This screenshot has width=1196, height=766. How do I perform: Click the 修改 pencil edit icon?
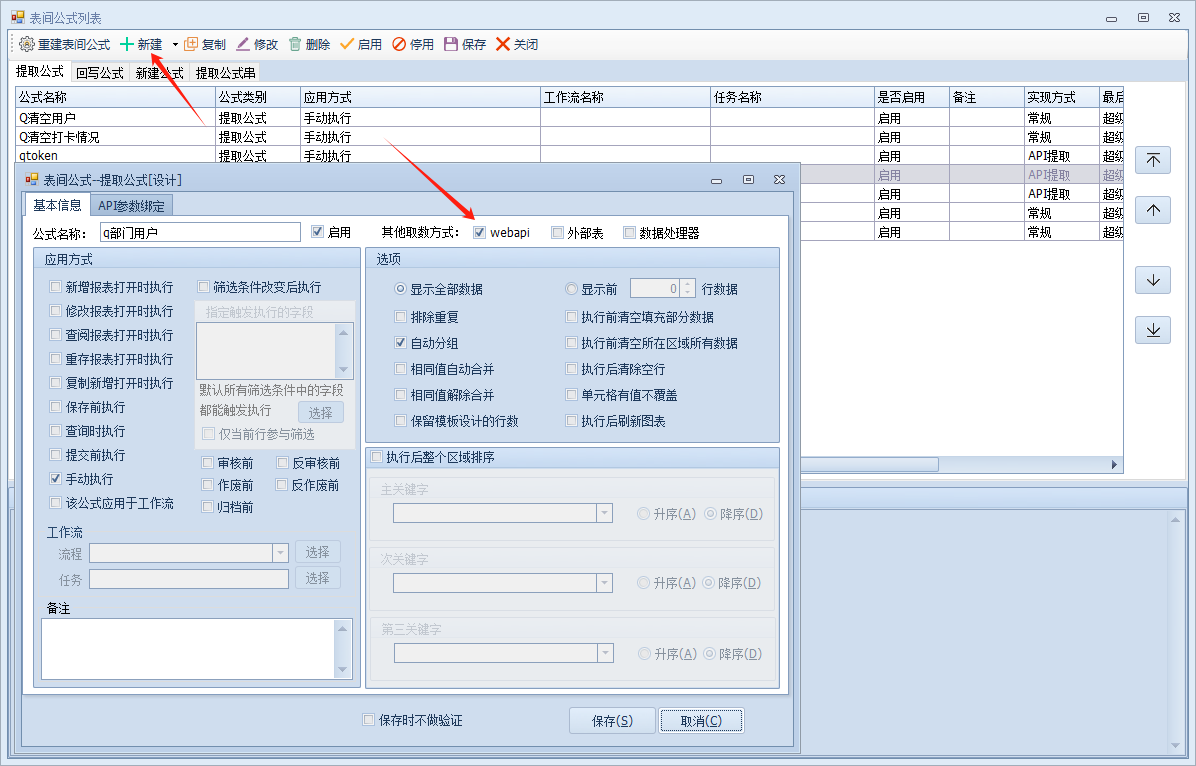coord(243,45)
